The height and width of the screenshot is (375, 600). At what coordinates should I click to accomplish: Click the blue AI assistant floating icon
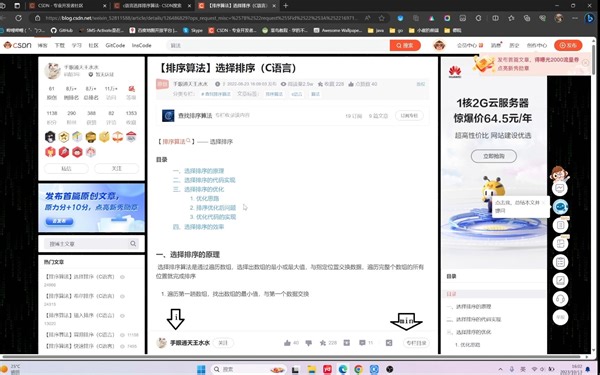(561, 207)
